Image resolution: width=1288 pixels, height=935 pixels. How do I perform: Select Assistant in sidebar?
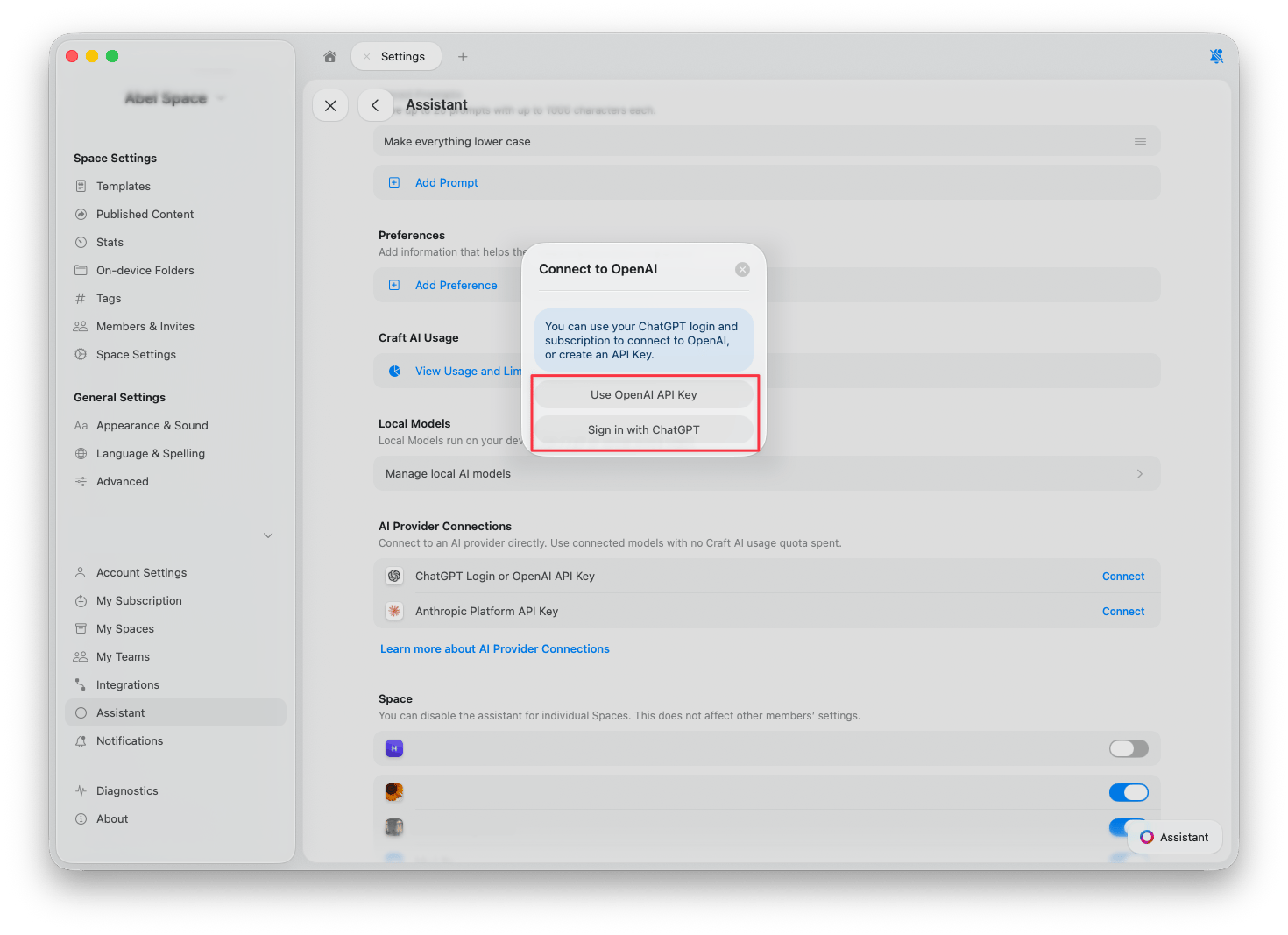tap(175, 712)
